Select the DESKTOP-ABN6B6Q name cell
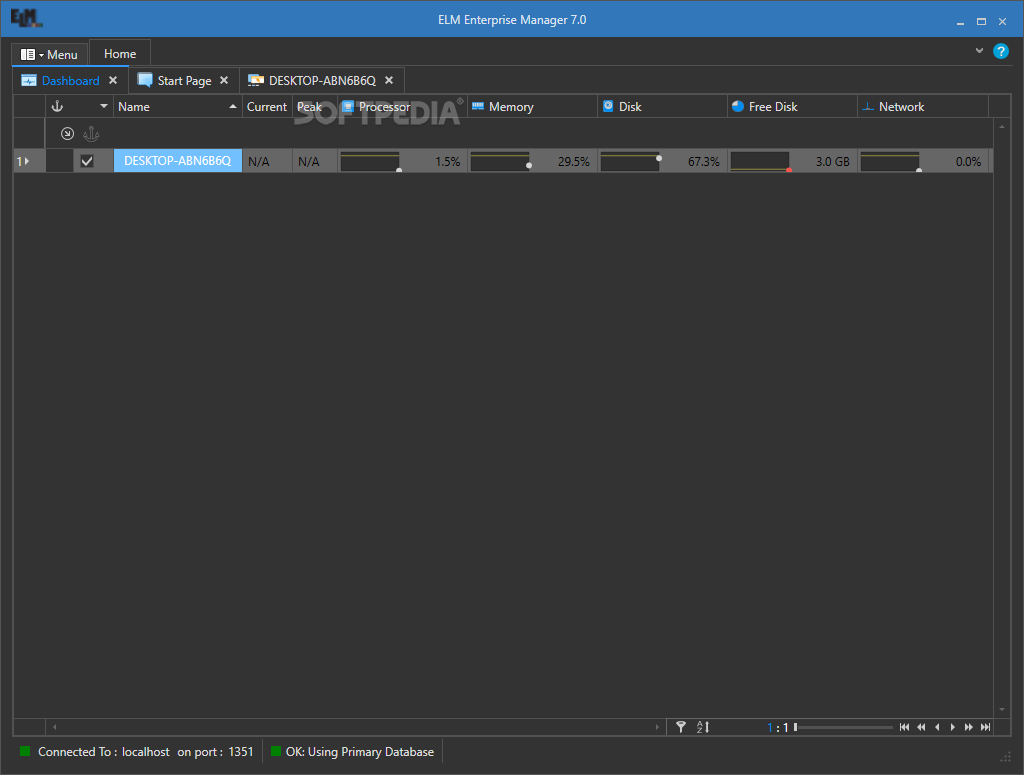 click(178, 161)
